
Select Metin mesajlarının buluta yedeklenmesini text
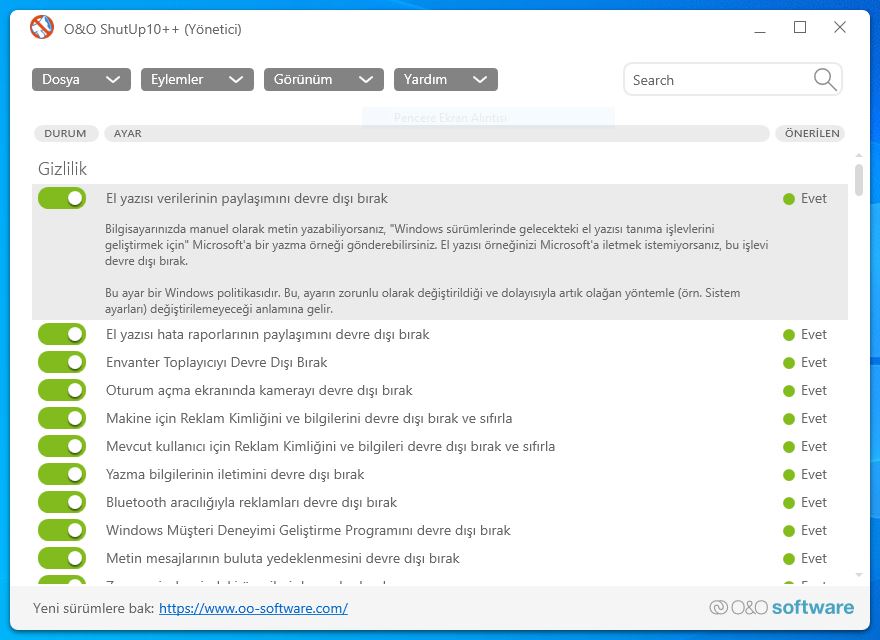tap(283, 559)
